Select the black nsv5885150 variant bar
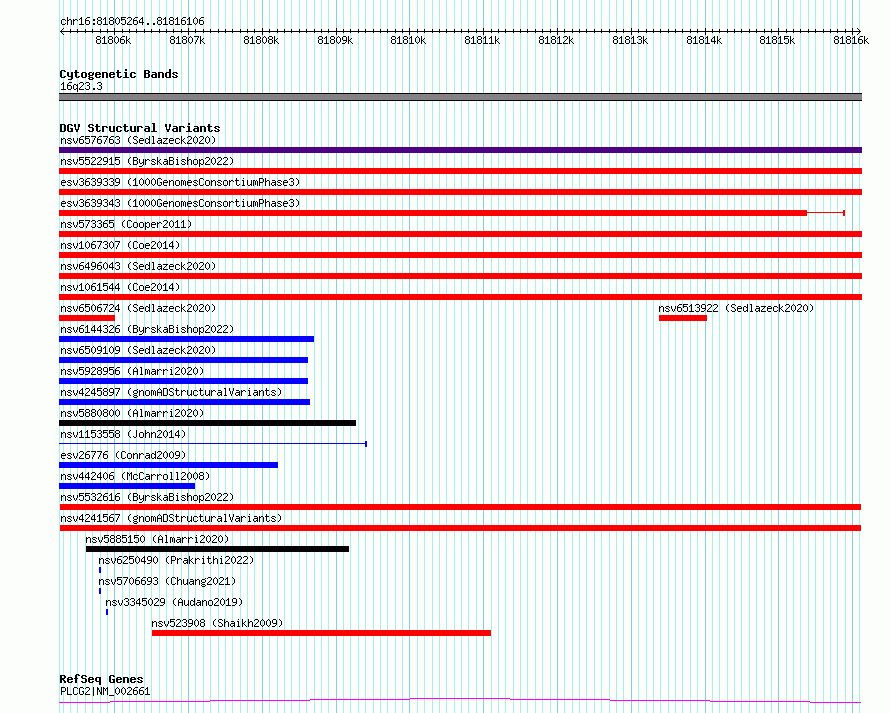This screenshot has width=890, height=713. click(217, 549)
